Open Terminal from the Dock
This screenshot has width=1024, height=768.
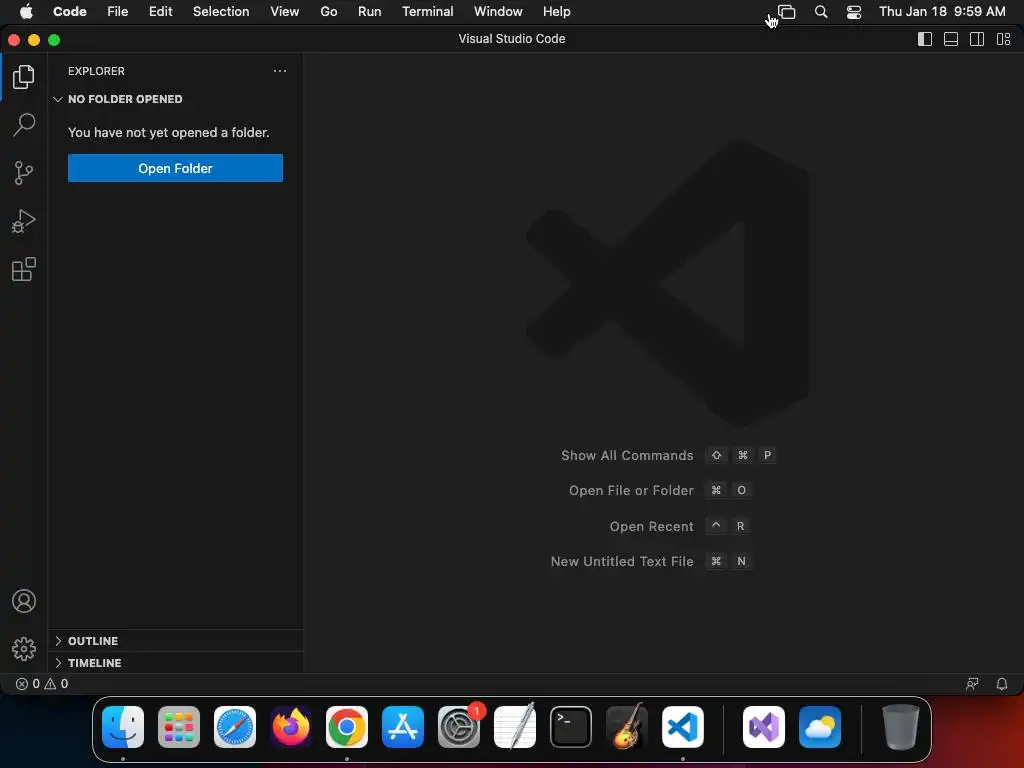[571, 727]
